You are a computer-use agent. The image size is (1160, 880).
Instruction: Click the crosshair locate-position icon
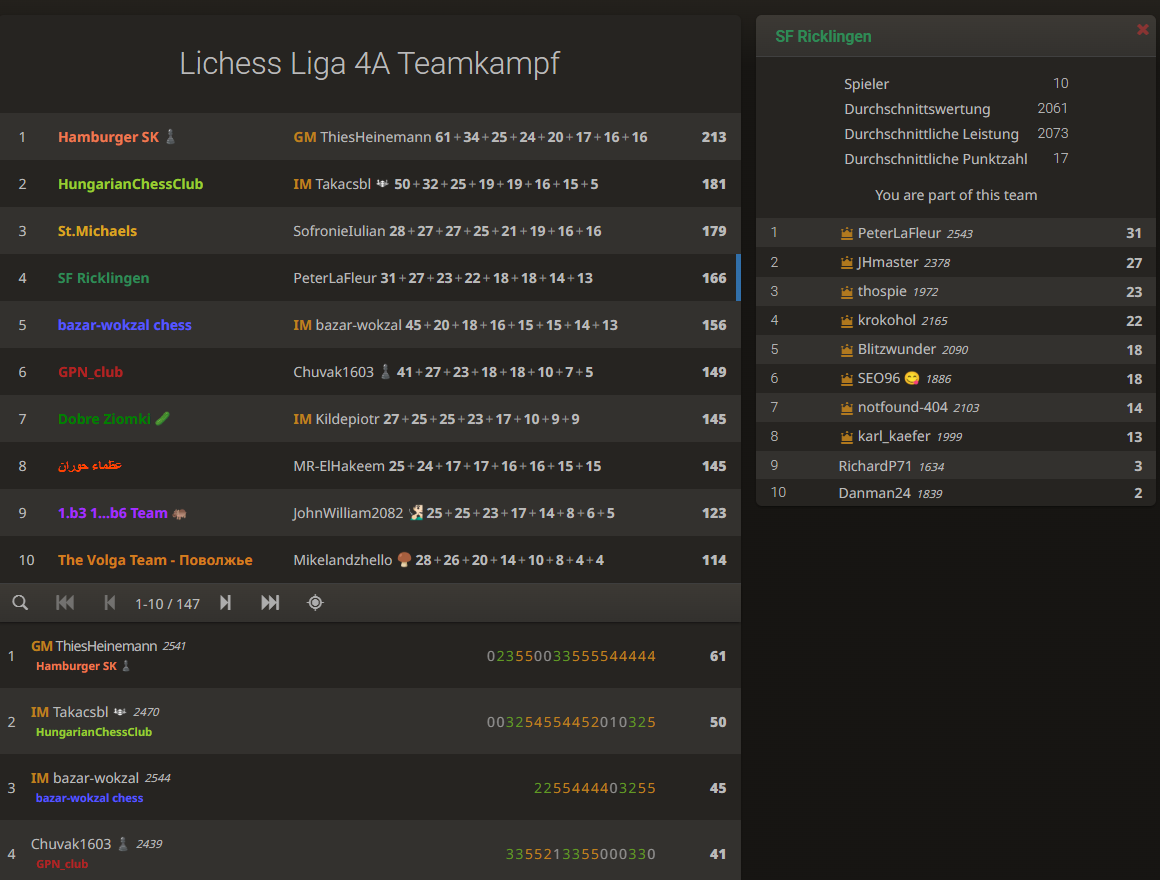tap(315, 602)
